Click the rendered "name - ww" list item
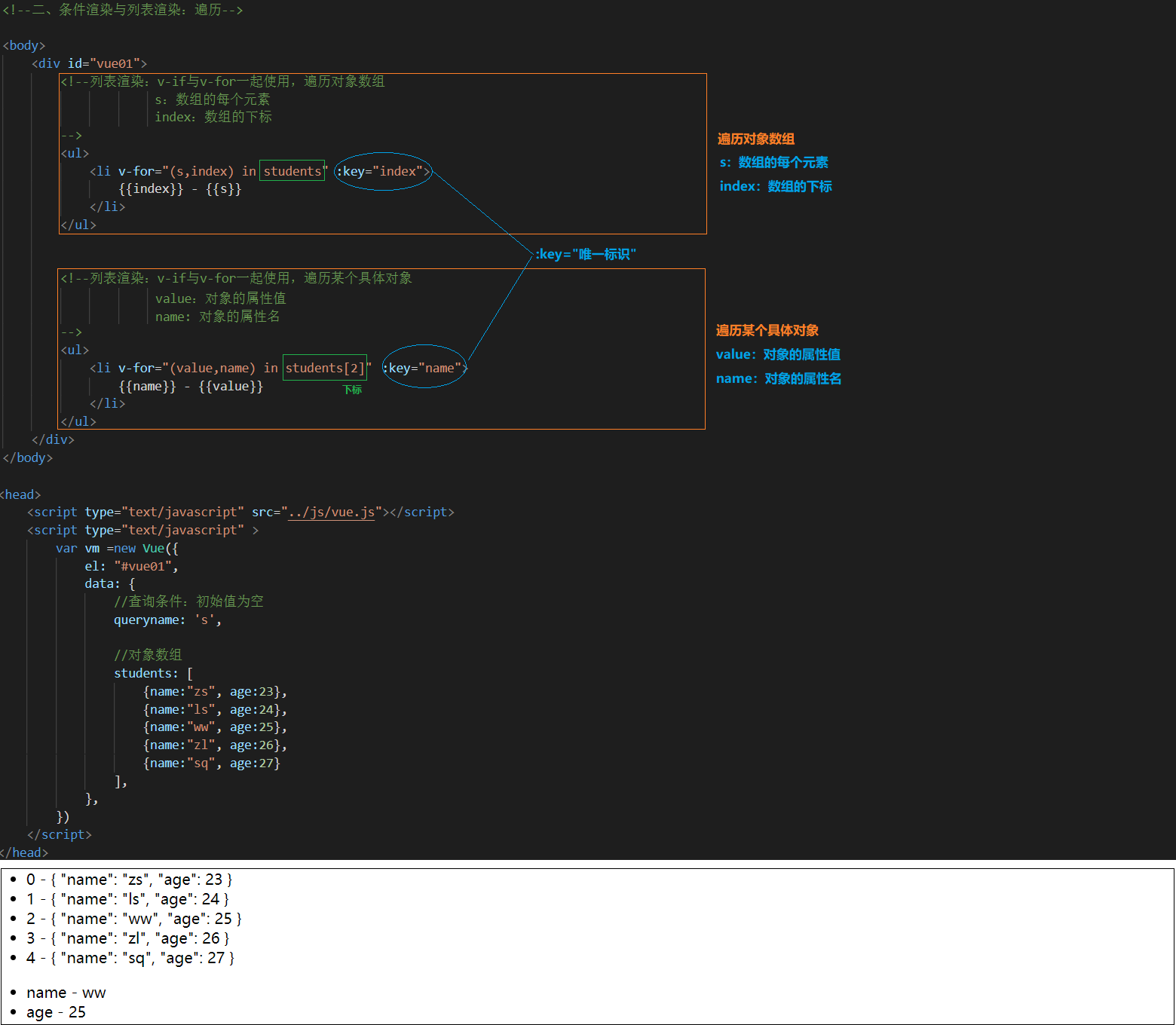The width and height of the screenshot is (1176, 1025). click(66, 993)
